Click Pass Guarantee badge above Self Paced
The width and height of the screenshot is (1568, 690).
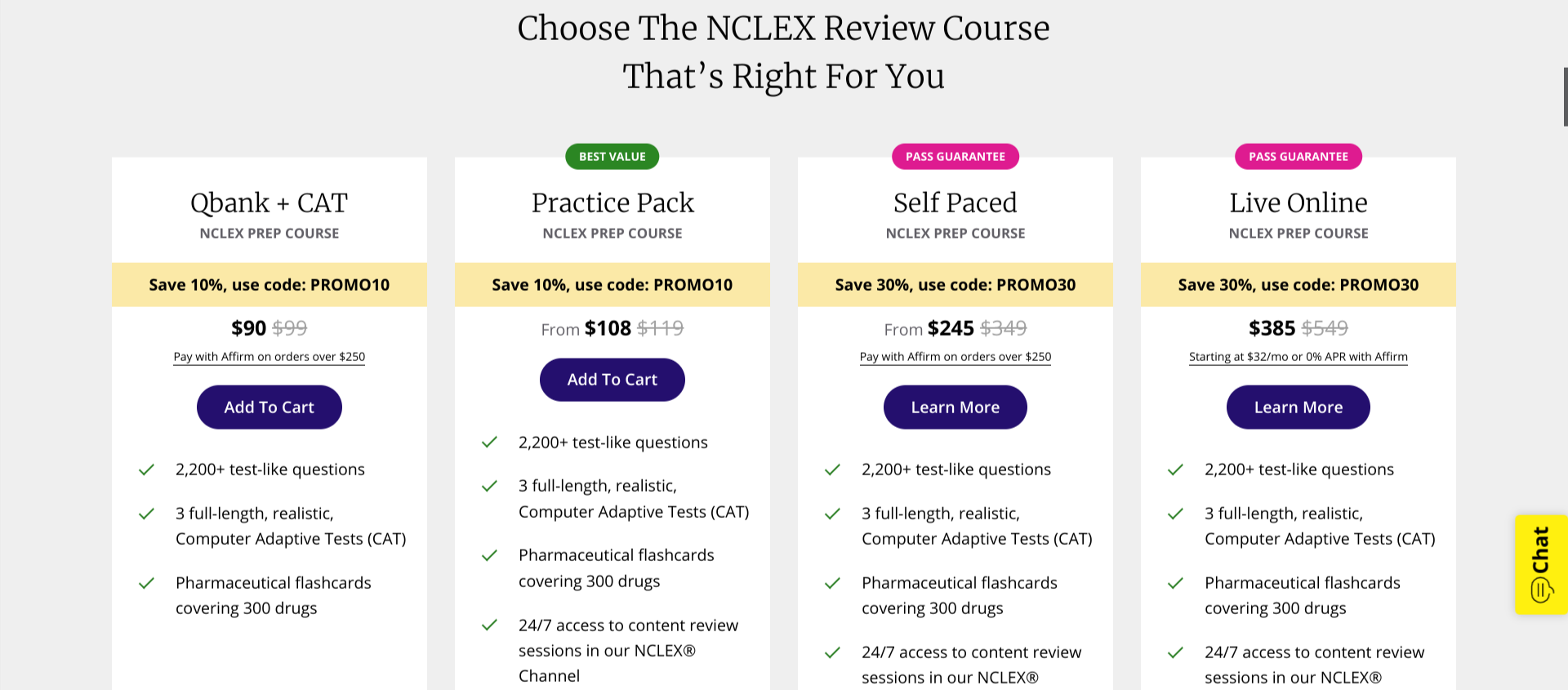(x=955, y=157)
